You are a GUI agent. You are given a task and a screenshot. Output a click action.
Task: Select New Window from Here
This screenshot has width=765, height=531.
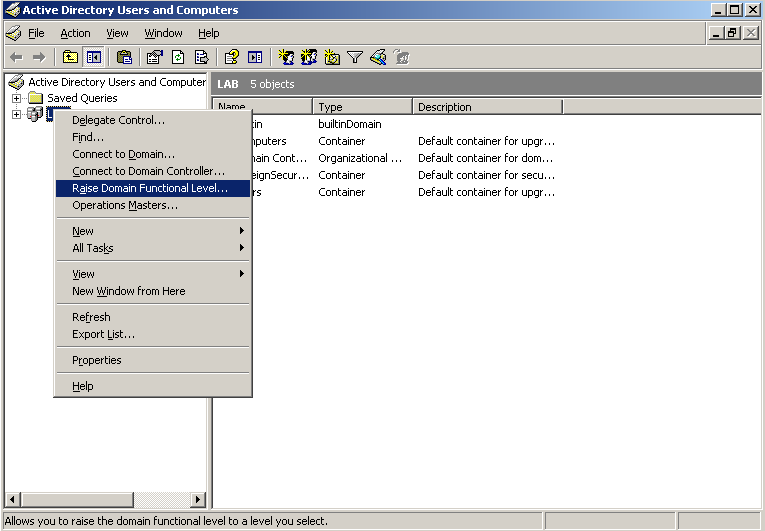pyautogui.click(x=153, y=291)
